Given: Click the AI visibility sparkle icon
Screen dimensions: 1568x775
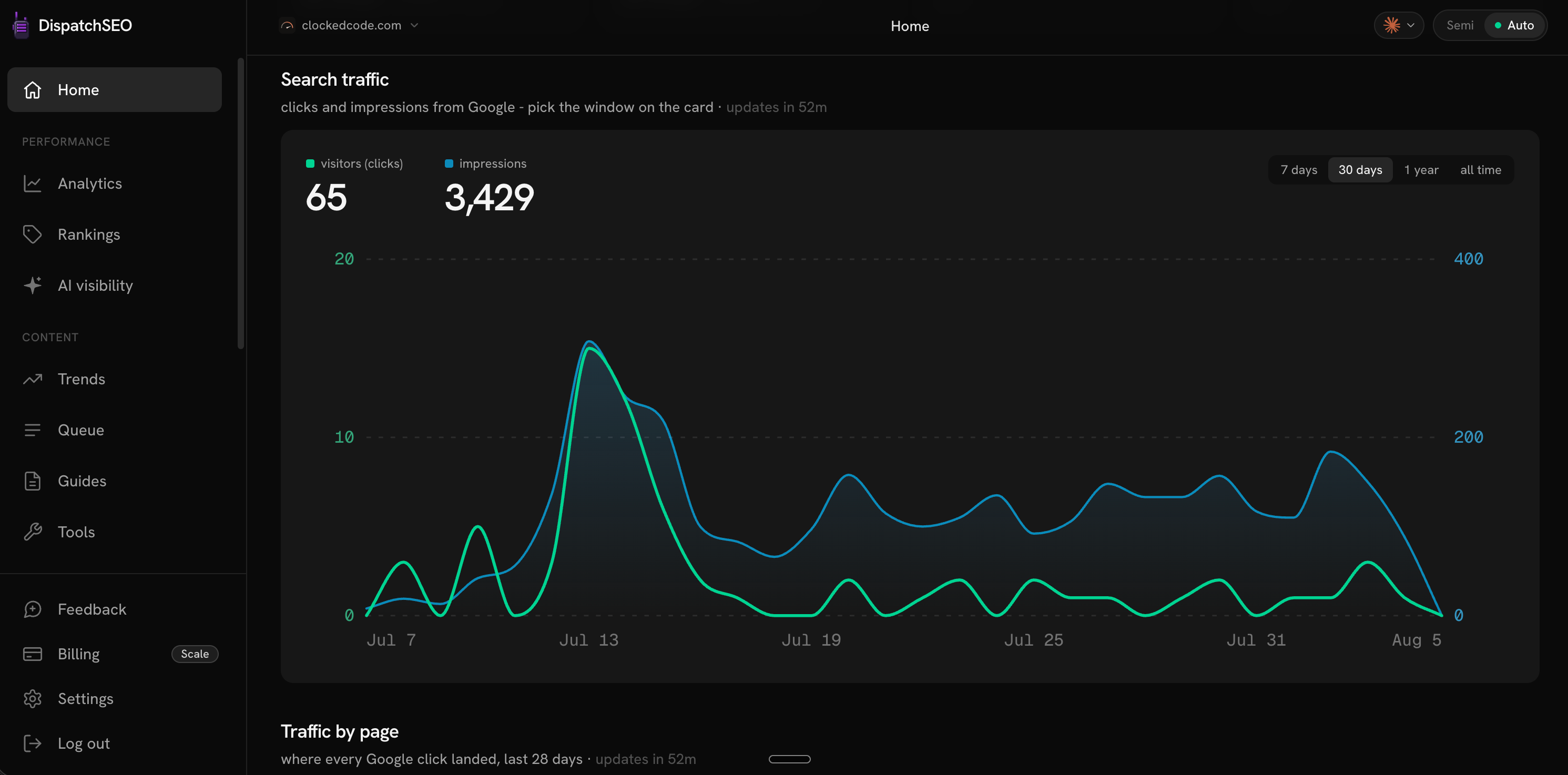Looking at the screenshot, I should [x=32, y=285].
